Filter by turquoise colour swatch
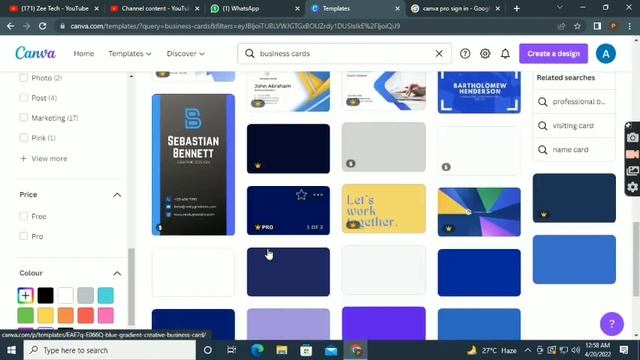 (106, 295)
